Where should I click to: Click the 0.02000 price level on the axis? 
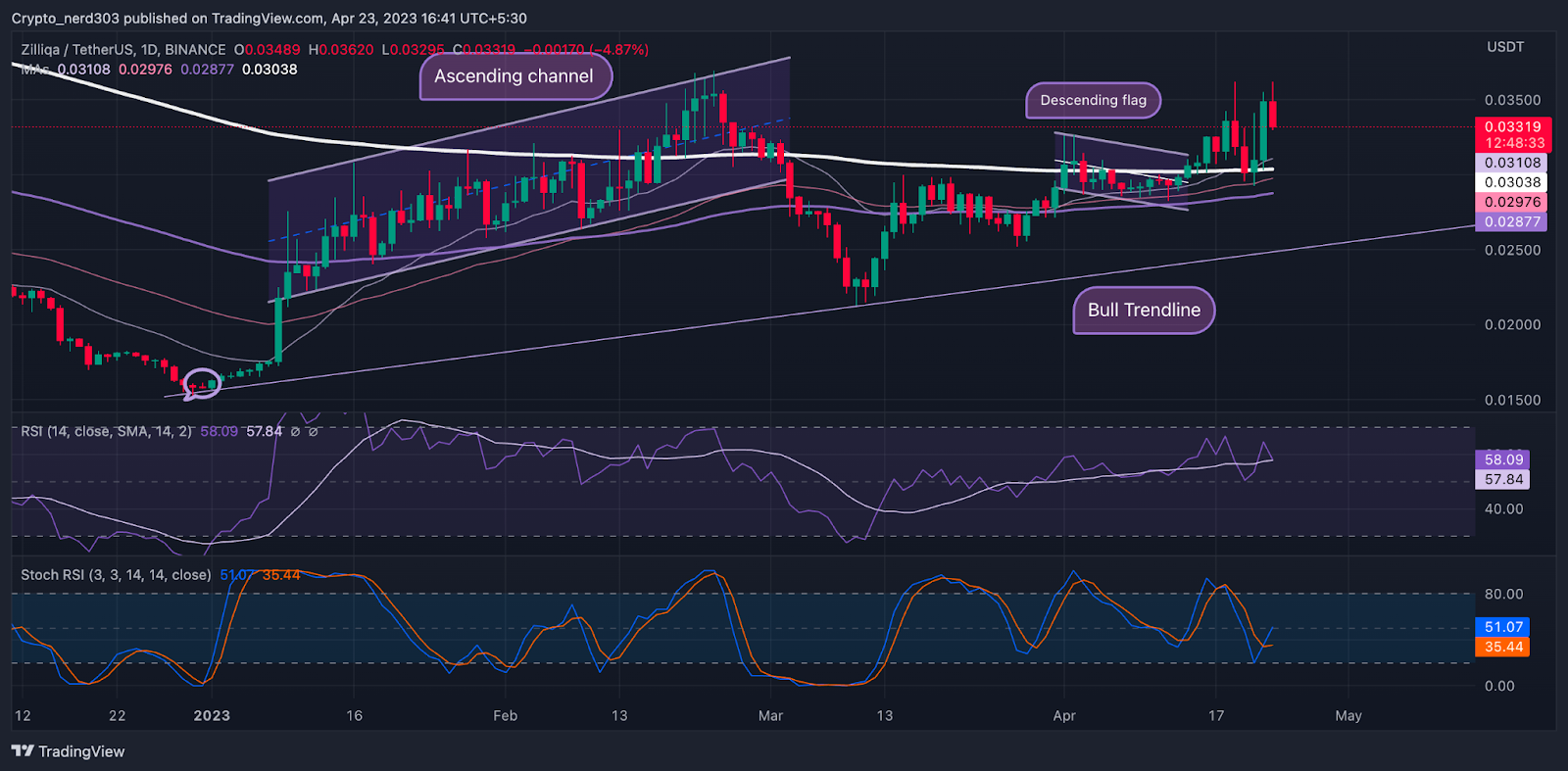pyautogui.click(x=1512, y=324)
